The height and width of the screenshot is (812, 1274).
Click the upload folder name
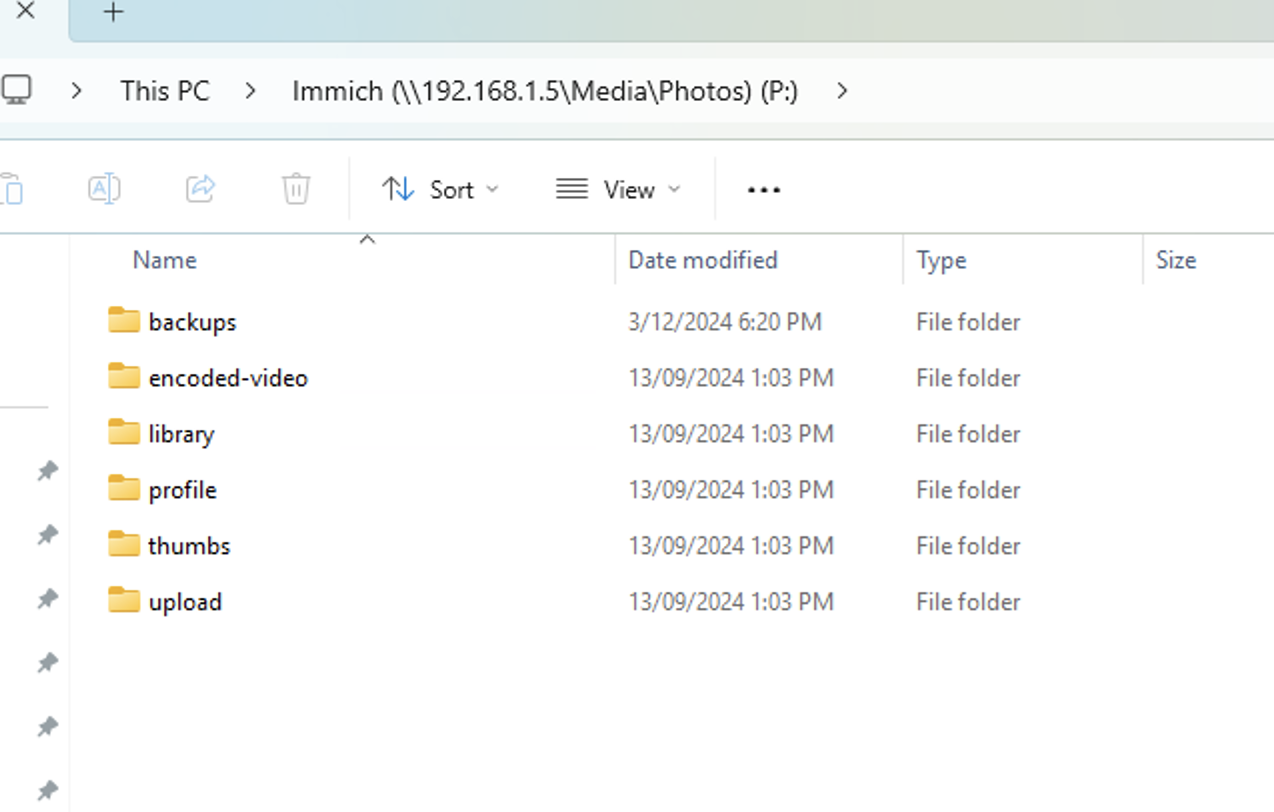click(x=185, y=602)
